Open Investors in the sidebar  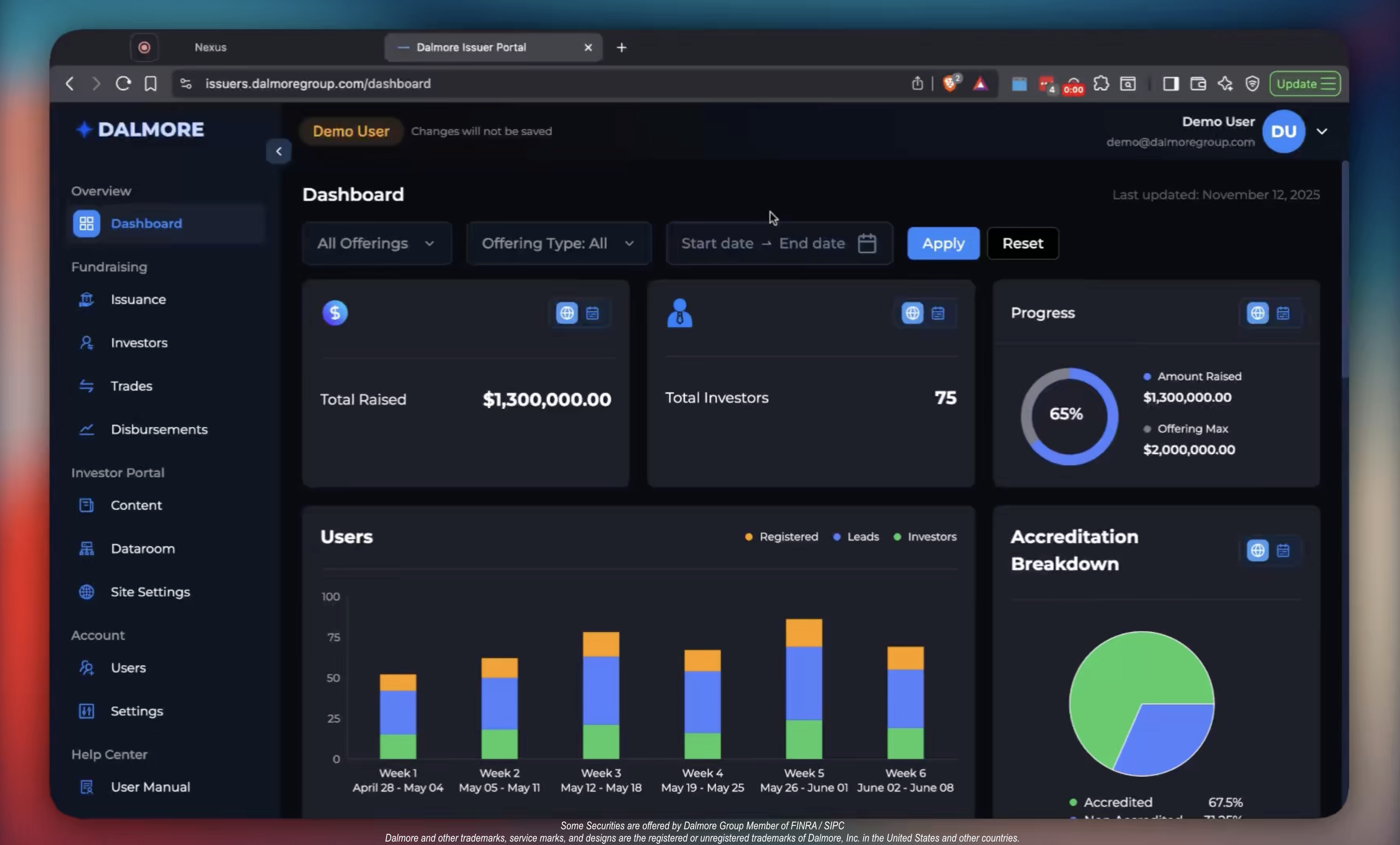point(139,343)
